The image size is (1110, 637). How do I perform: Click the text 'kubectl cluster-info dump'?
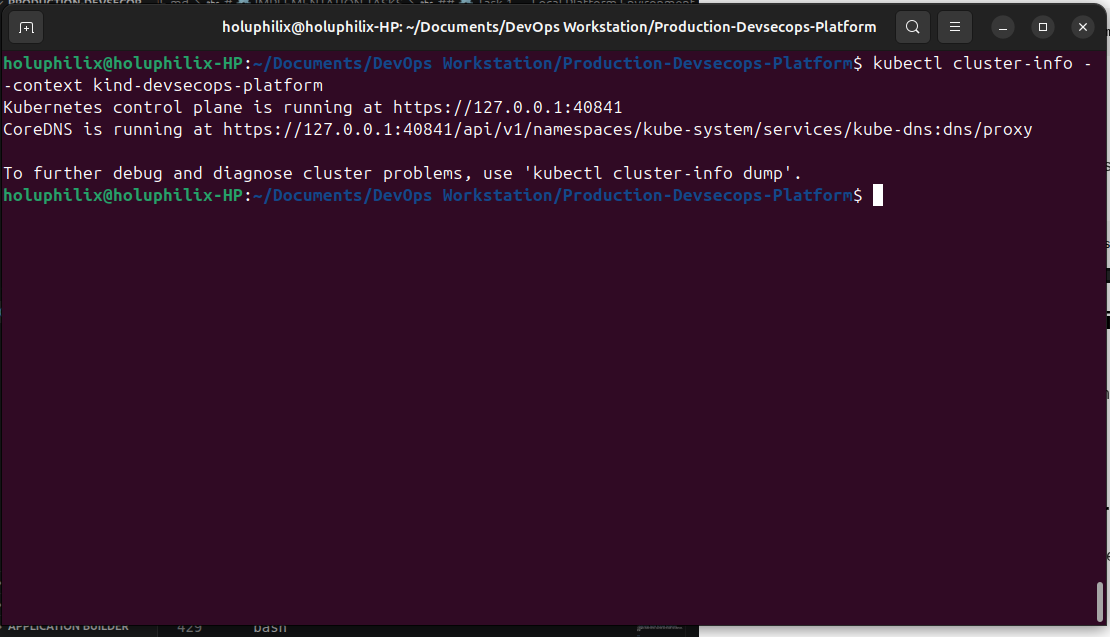[658, 173]
